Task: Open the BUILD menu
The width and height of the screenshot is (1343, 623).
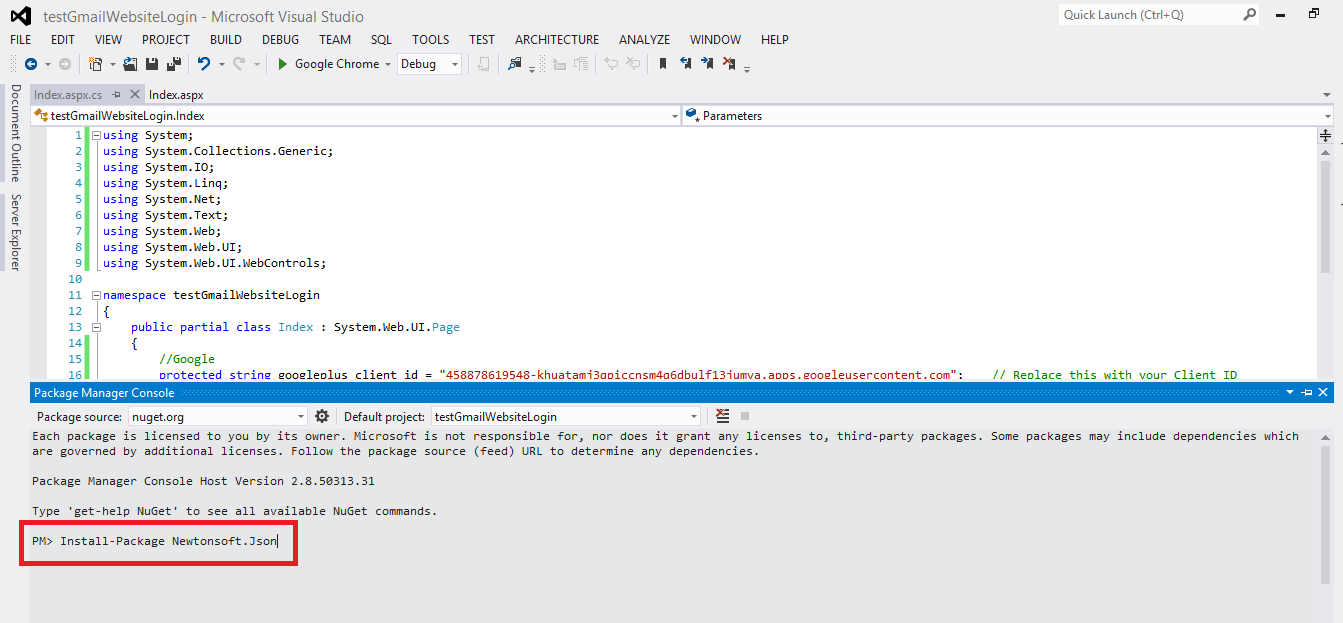Action: tap(226, 40)
